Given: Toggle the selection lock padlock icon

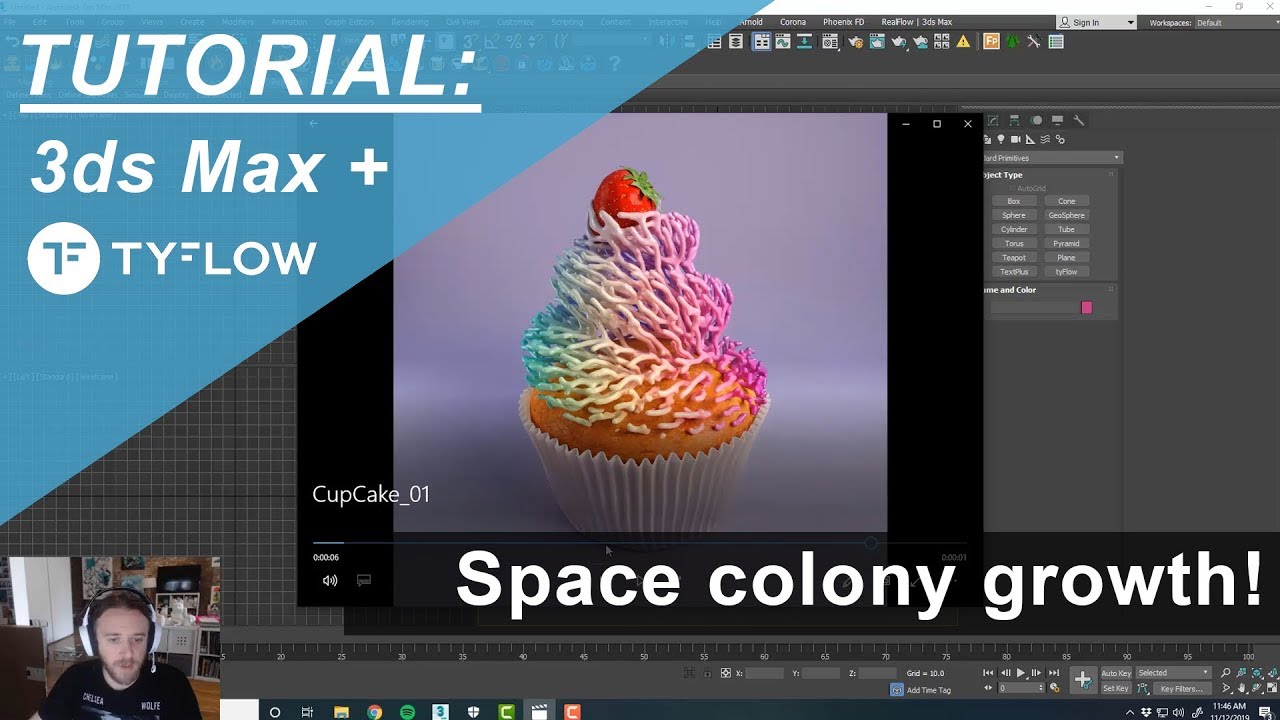Looking at the screenshot, I should (708, 673).
